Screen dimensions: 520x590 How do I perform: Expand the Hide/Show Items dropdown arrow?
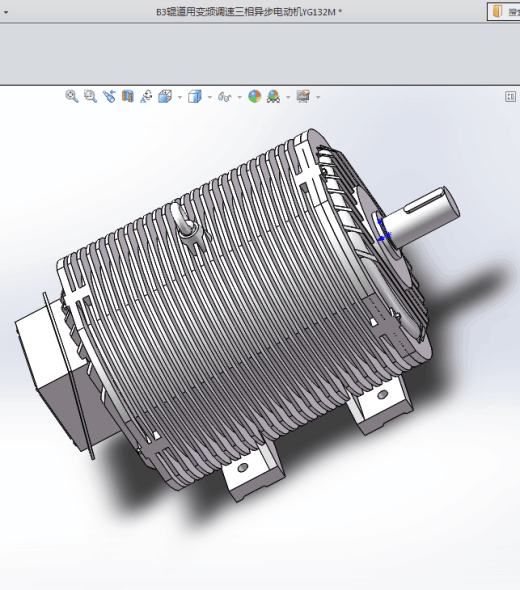pos(240,97)
